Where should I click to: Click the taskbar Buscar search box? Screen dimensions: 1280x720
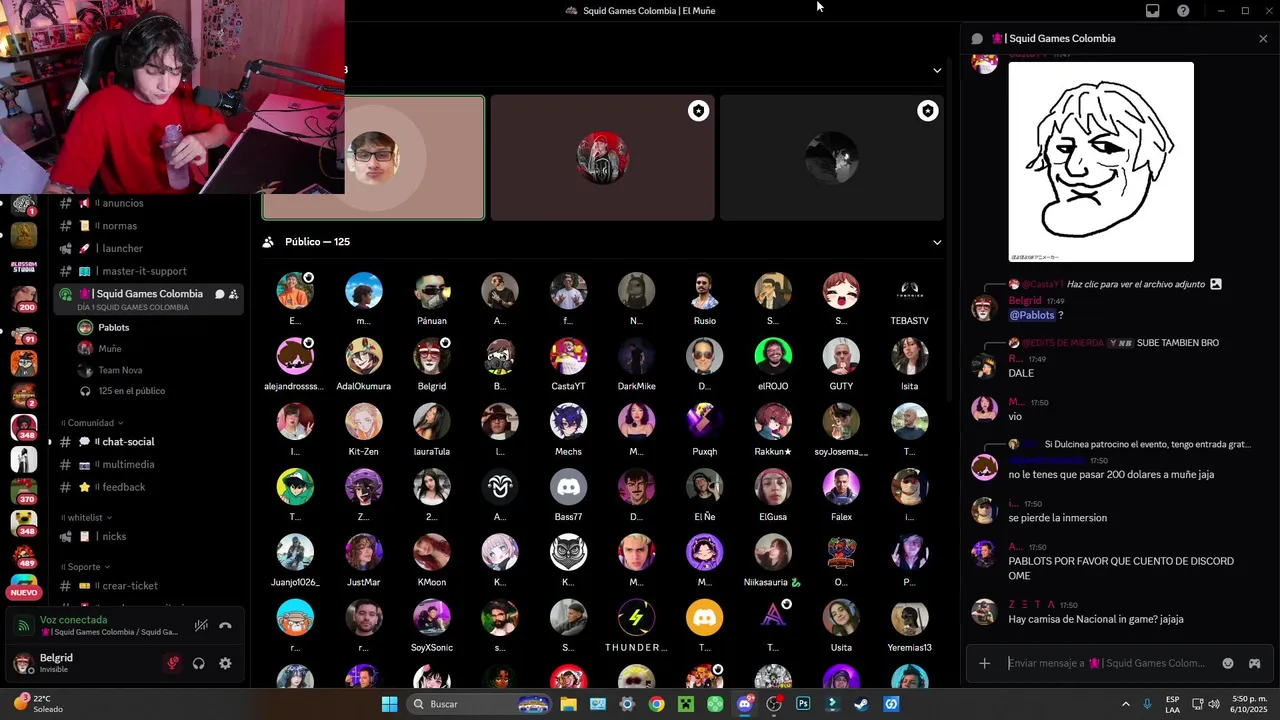(x=480, y=704)
